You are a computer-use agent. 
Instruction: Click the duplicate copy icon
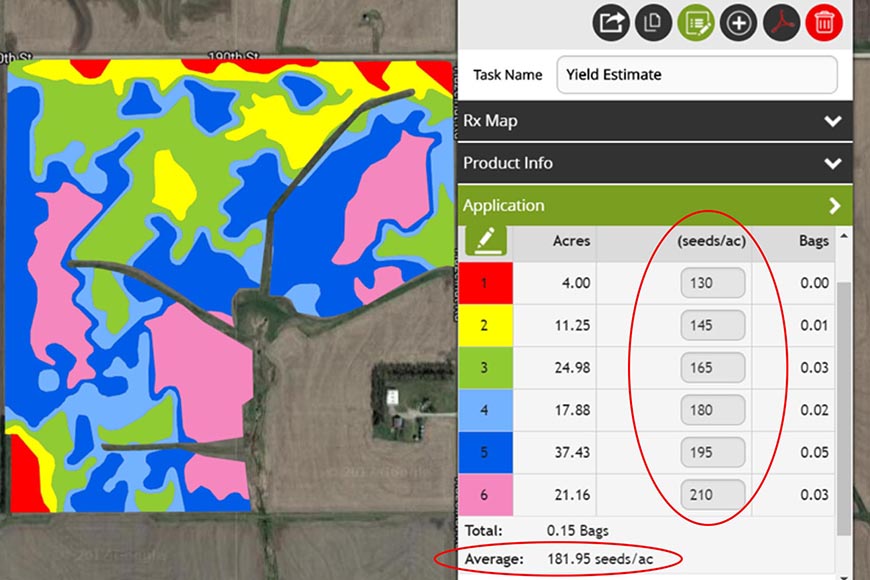tap(653, 22)
